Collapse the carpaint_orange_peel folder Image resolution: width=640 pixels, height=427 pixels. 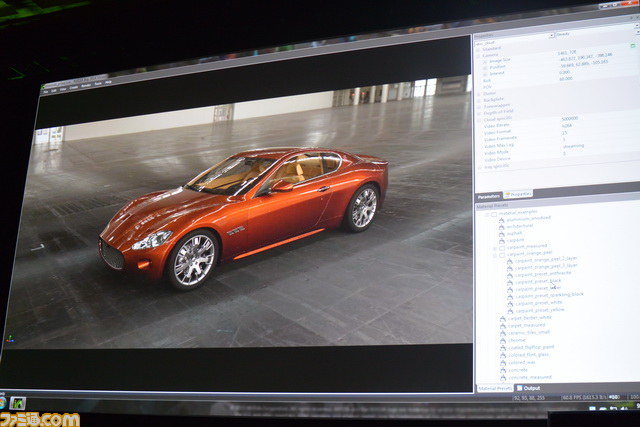point(494,255)
